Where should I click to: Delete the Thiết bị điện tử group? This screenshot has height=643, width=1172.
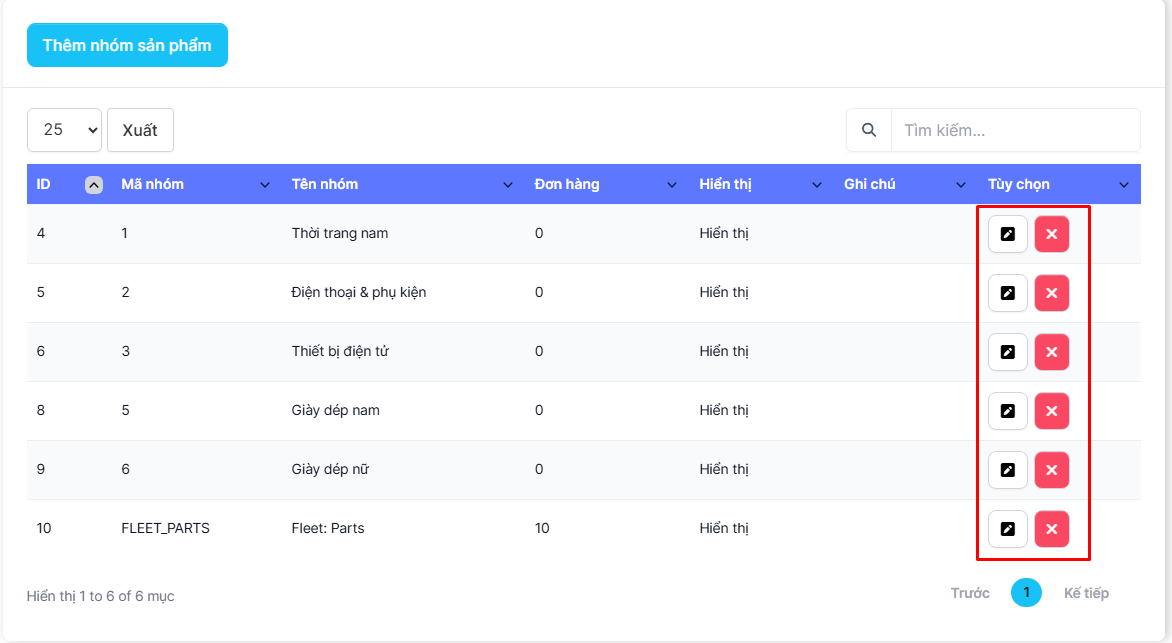[1051, 352]
